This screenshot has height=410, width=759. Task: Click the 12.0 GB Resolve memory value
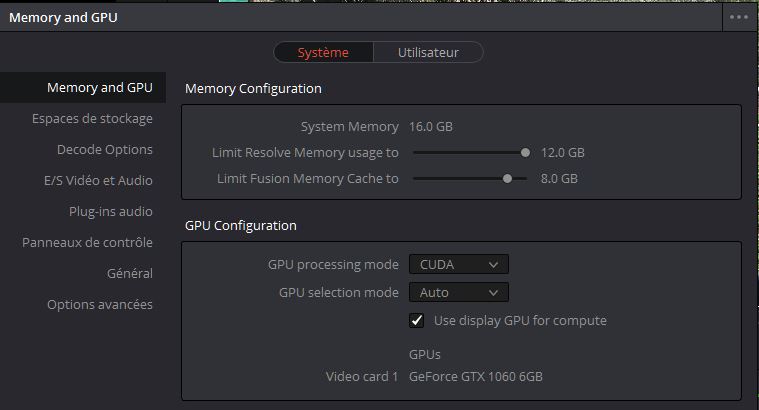(x=562, y=153)
